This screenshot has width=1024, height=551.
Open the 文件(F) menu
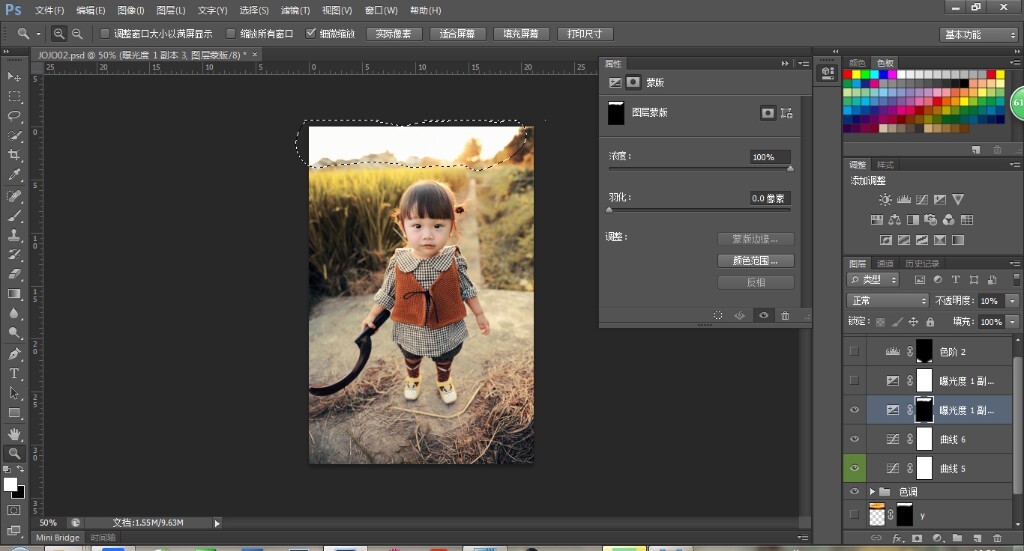(50, 10)
